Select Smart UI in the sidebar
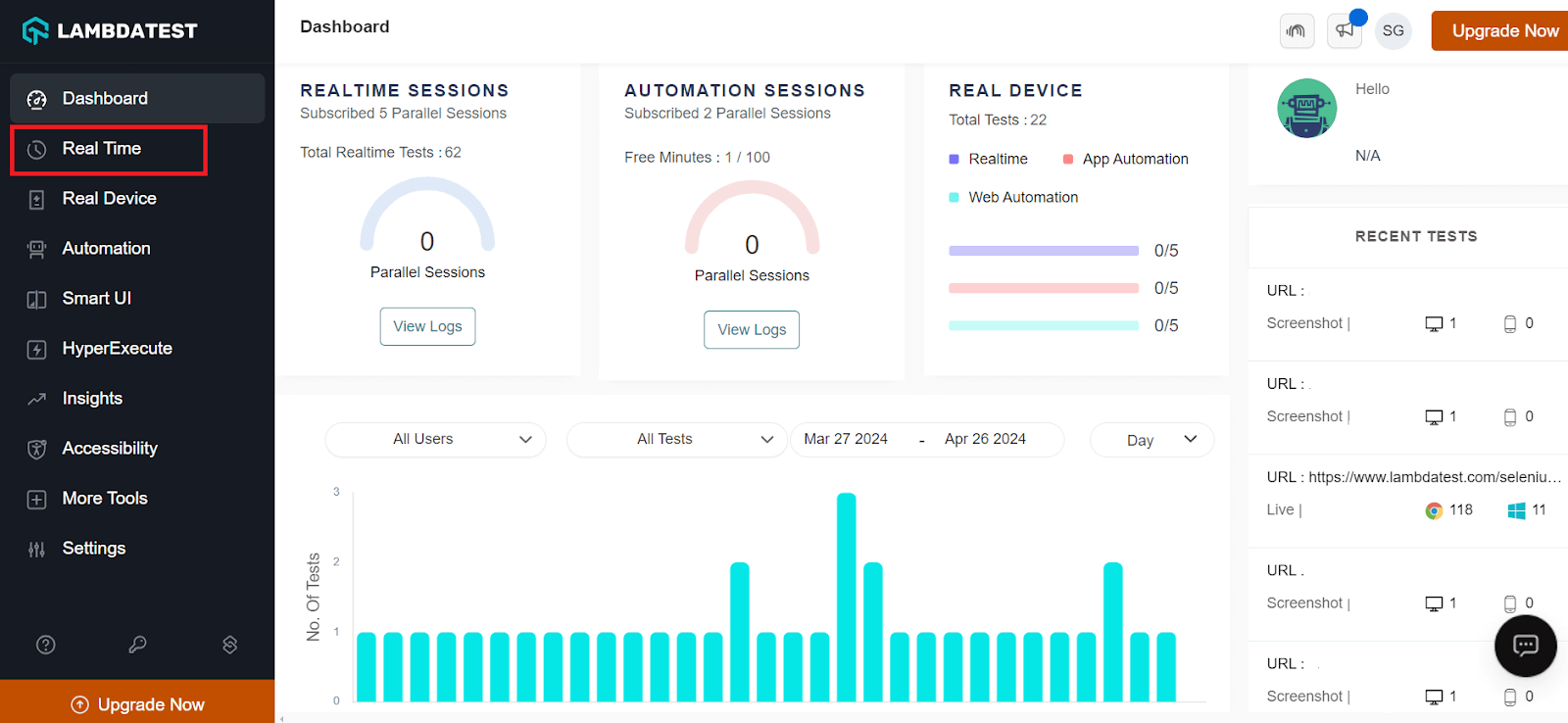The image size is (1568, 723). point(137,299)
